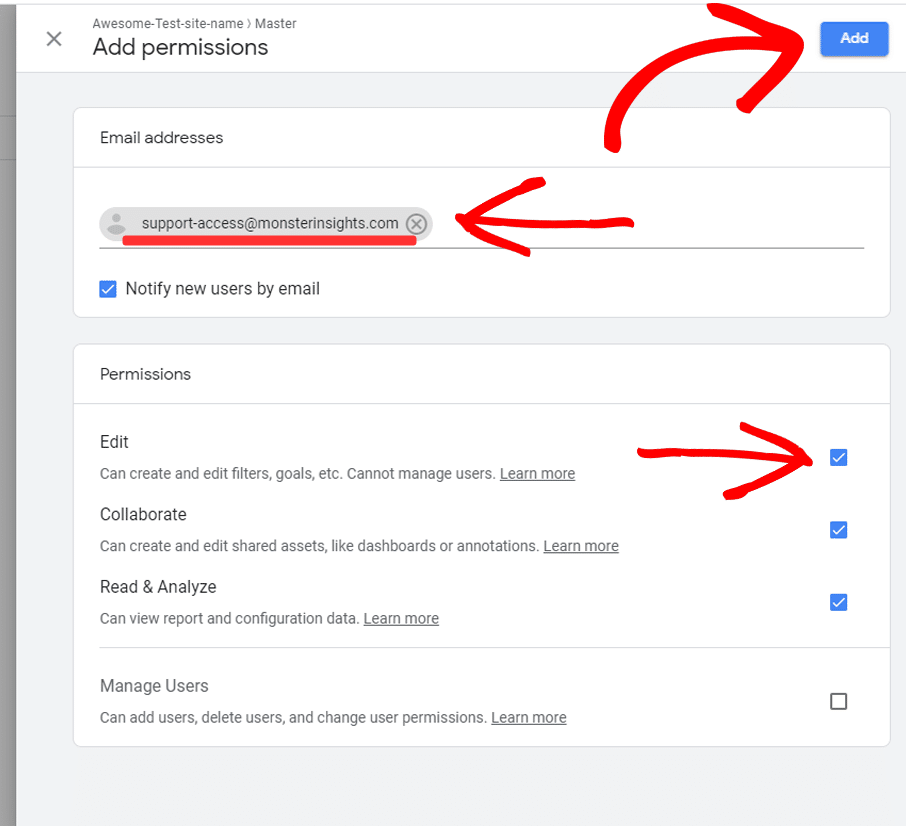The height and width of the screenshot is (826, 906).
Task: Open Learn more link for Collaborate
Action: tap(581, 546)
